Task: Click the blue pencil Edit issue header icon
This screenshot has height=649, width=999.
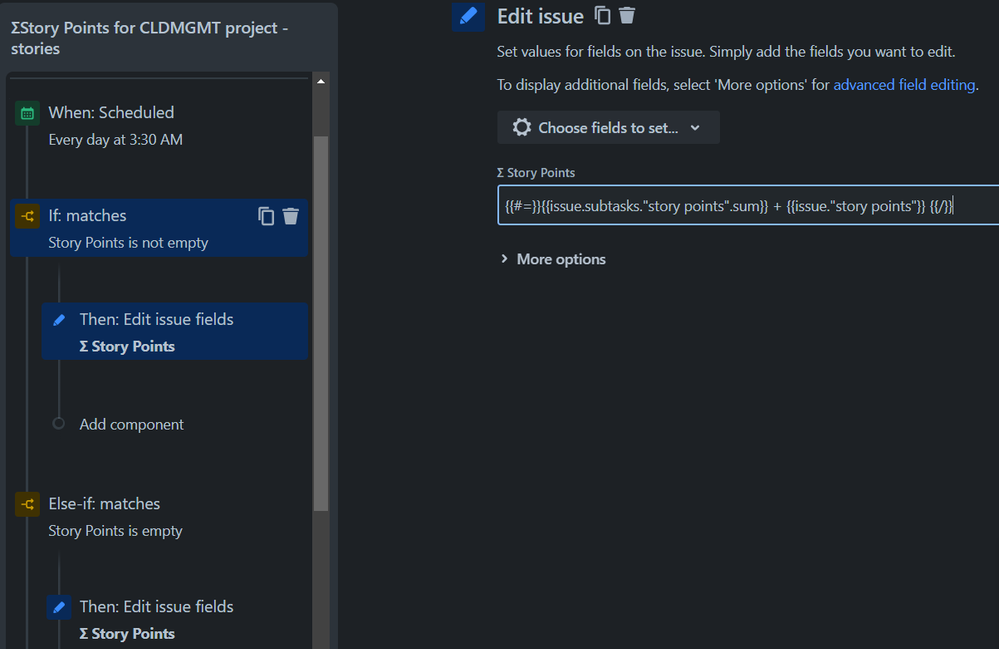Action: 468,16
